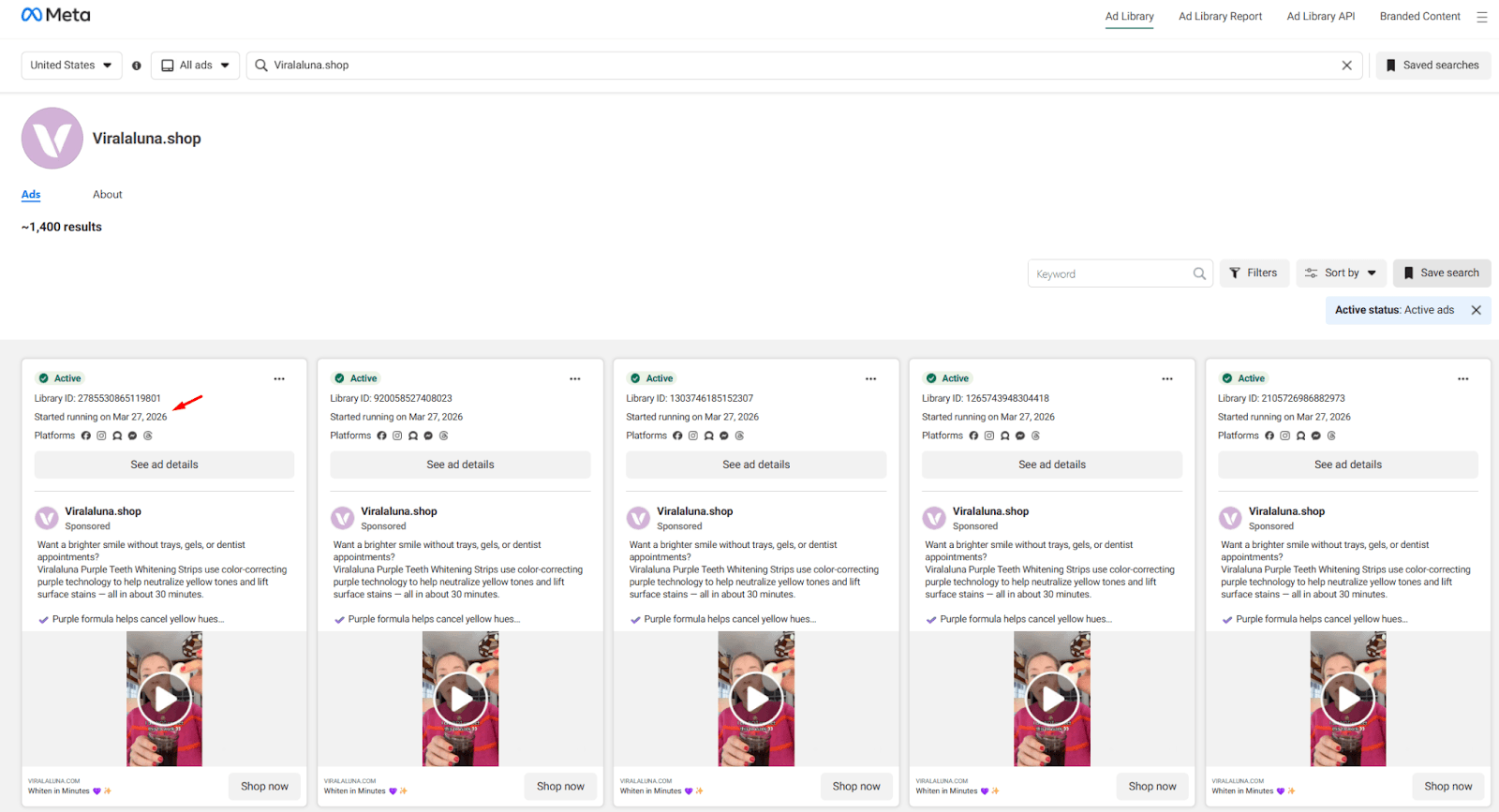Select the Ads tab

point(31,195)
